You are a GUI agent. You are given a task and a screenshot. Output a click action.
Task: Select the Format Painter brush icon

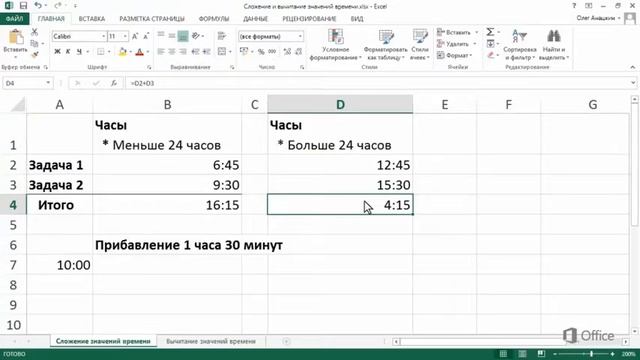click(x=35, y=54)
